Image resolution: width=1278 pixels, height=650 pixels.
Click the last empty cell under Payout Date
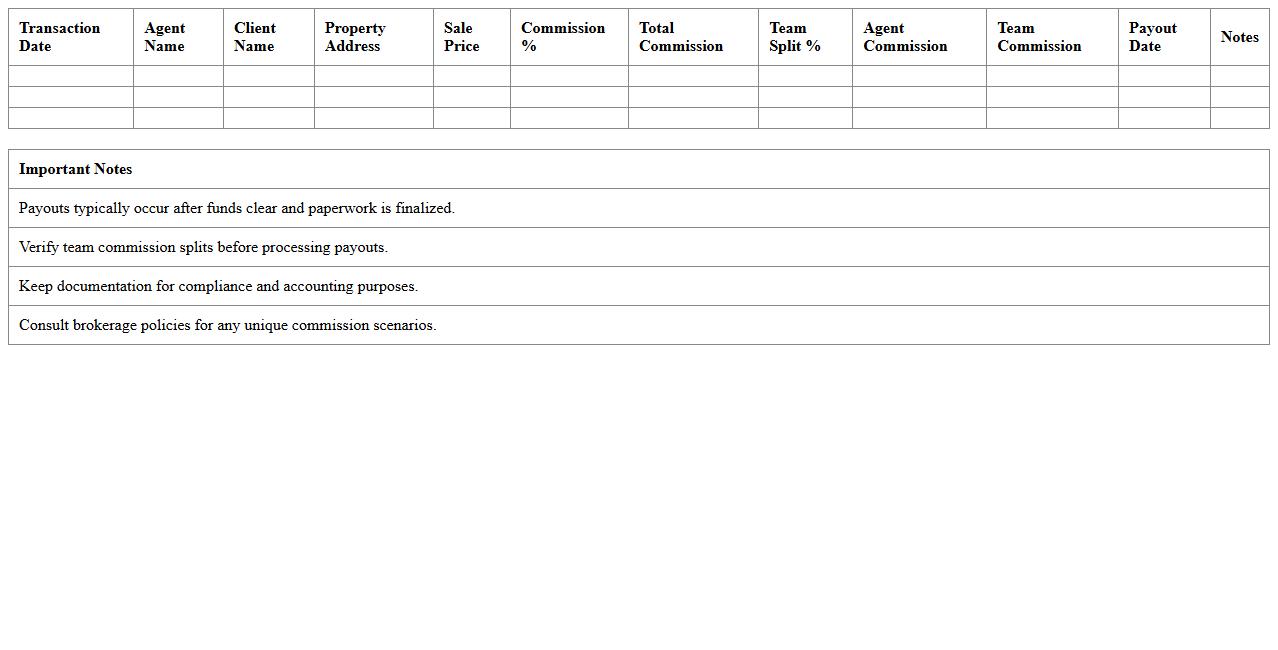click(x=1164, y=118)
